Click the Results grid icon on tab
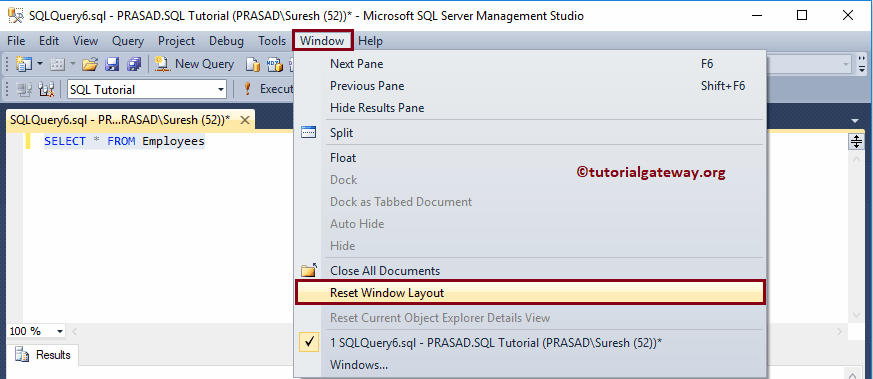Image resolution: width=873 pixels, height=379 pixels. pyautogui.click(x=22, y=355)
